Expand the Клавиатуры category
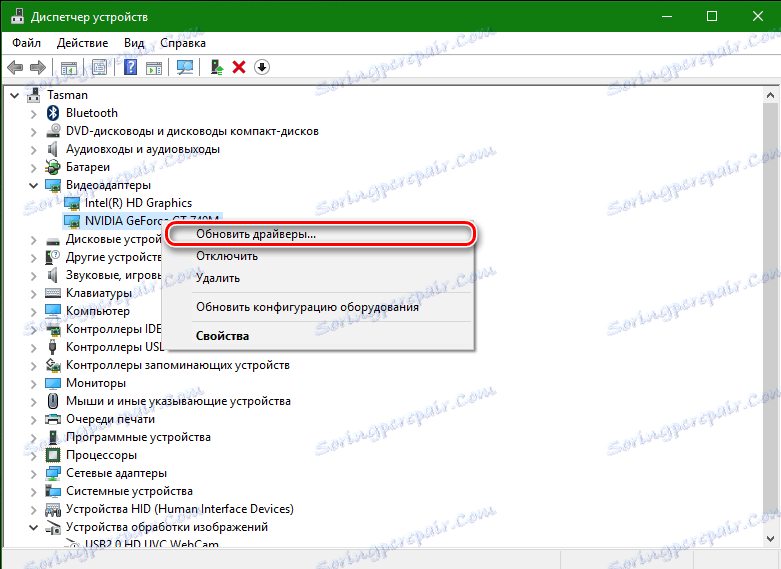The image size is (781, 569). (33, 293)
